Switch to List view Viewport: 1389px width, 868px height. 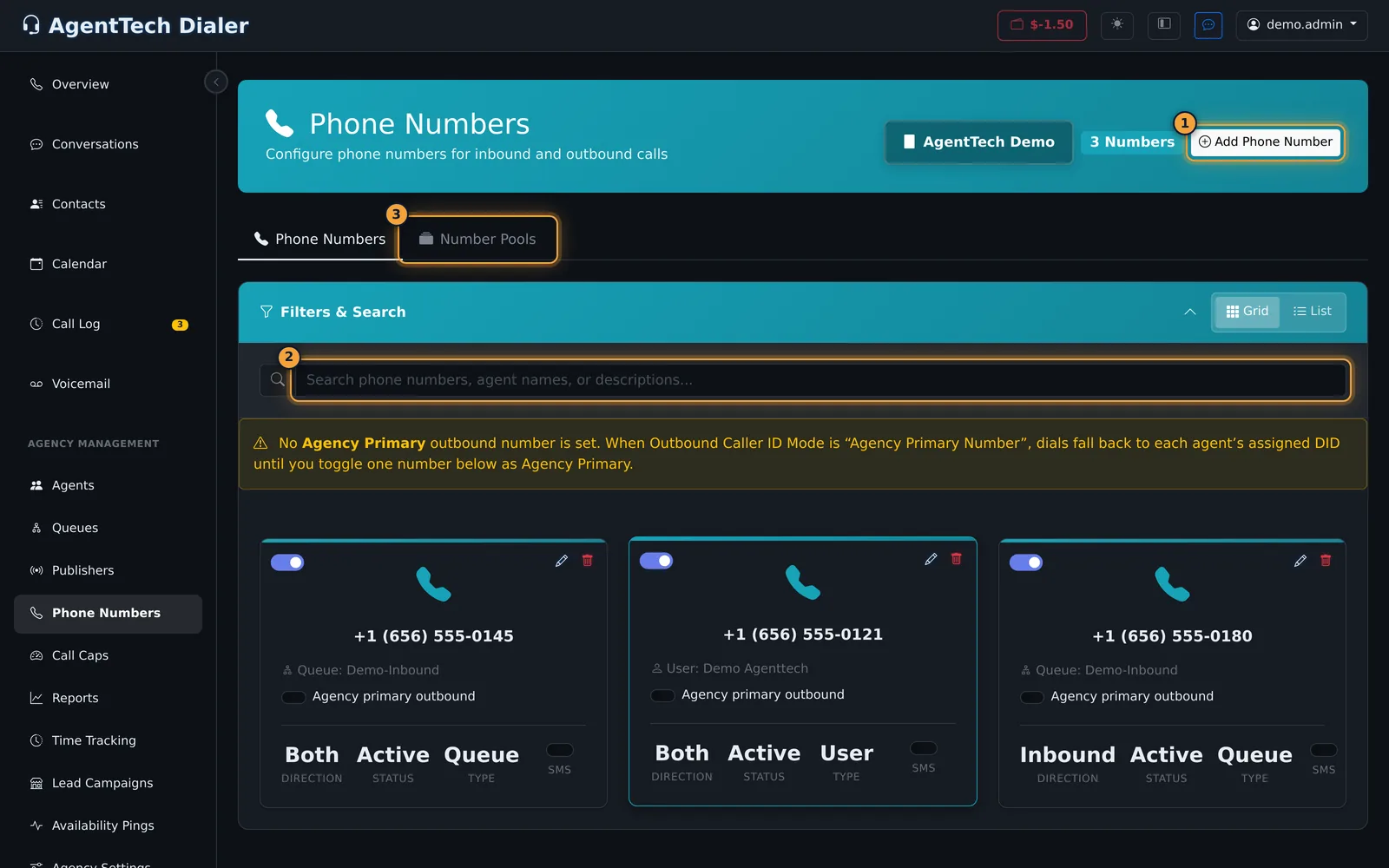point(1313,312)
